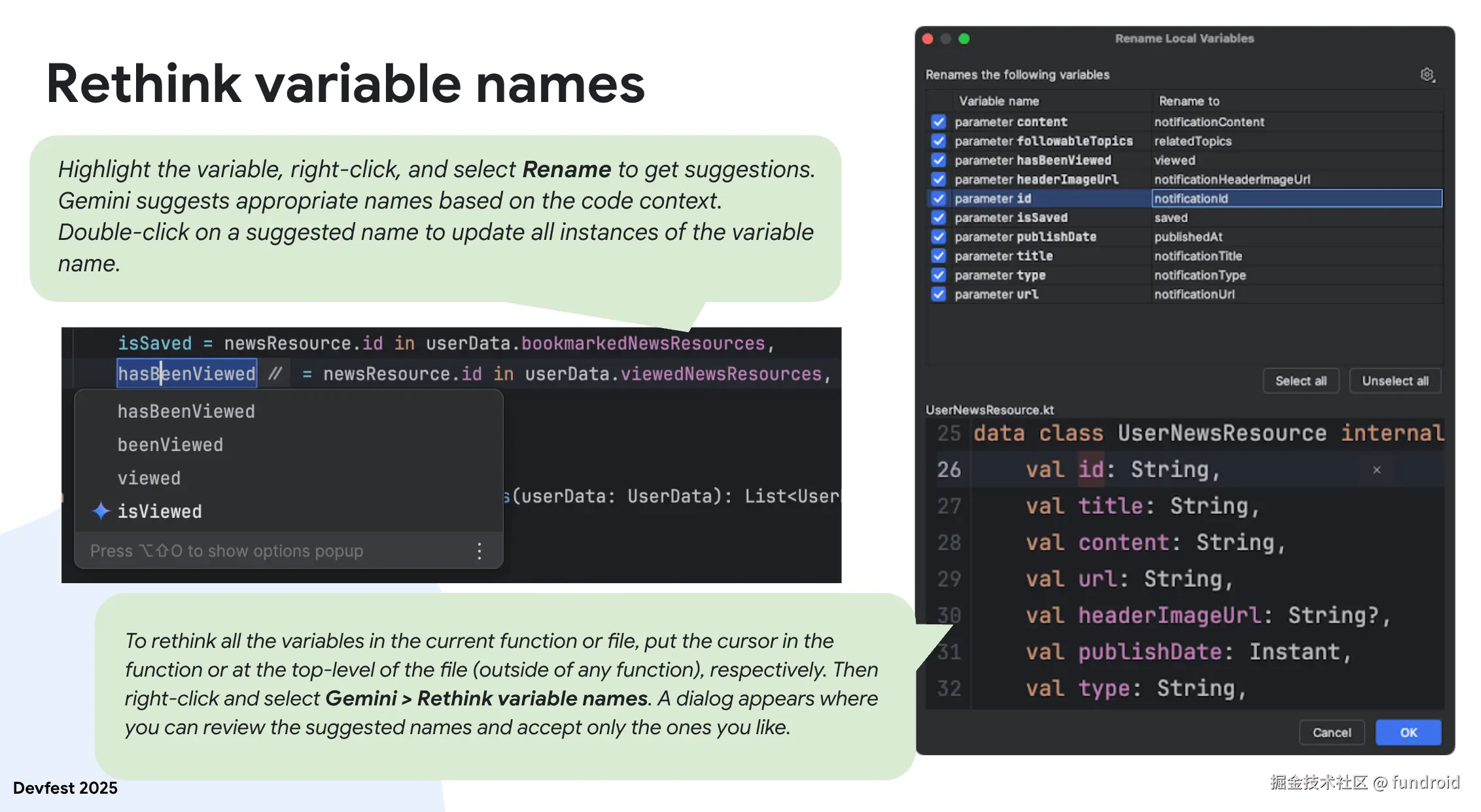Choose beenViewed from the suggestions list

point(170,445)
